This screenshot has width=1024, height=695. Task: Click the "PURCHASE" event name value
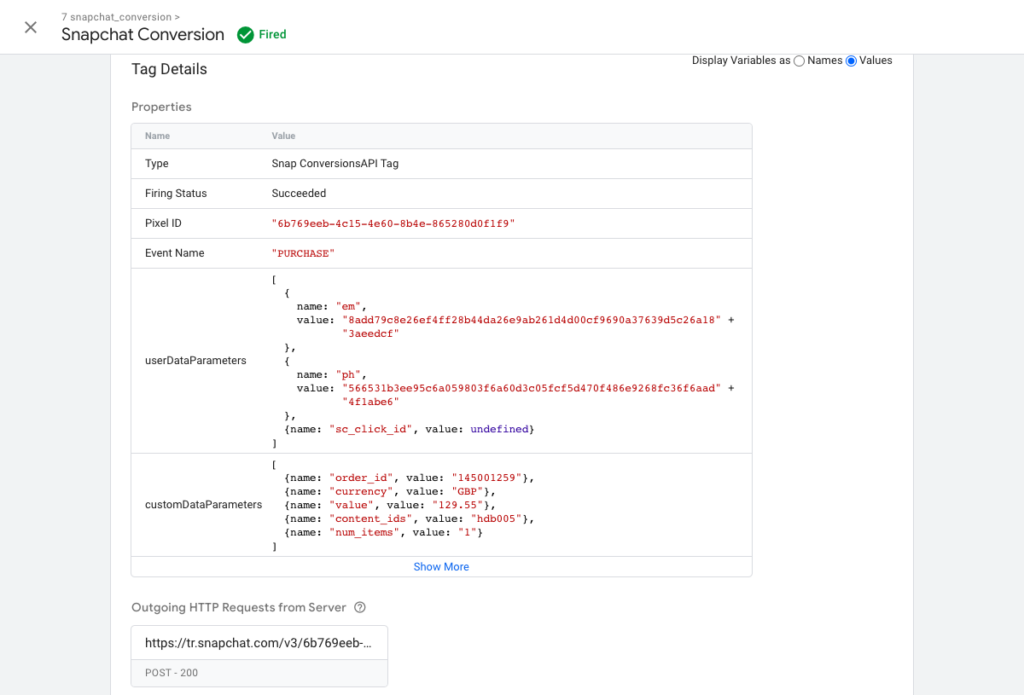coord(302,253)
